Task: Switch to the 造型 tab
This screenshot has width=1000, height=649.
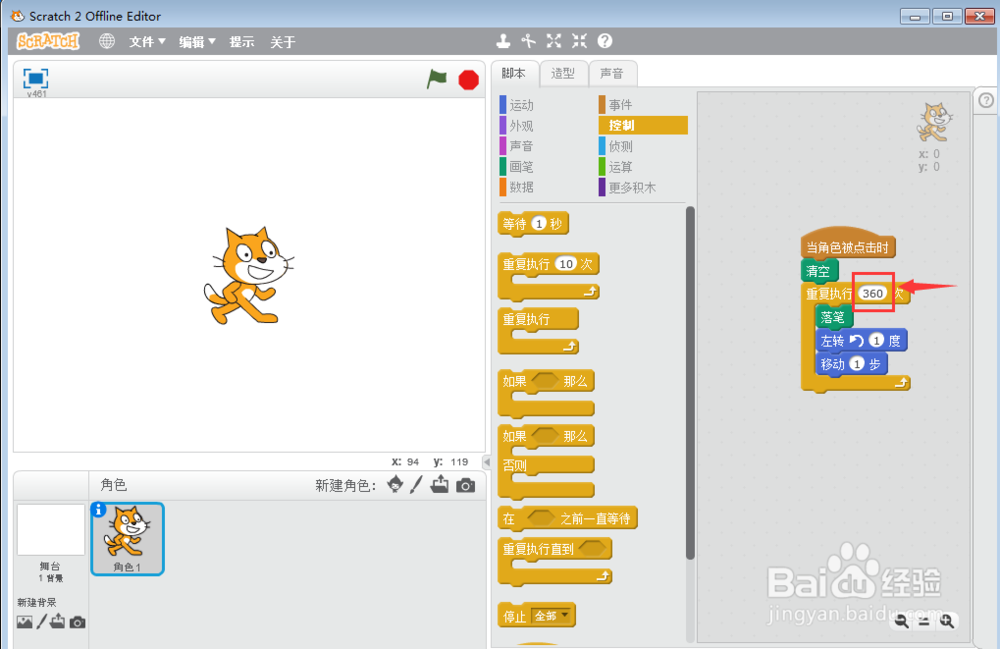Action: point(563,74)
